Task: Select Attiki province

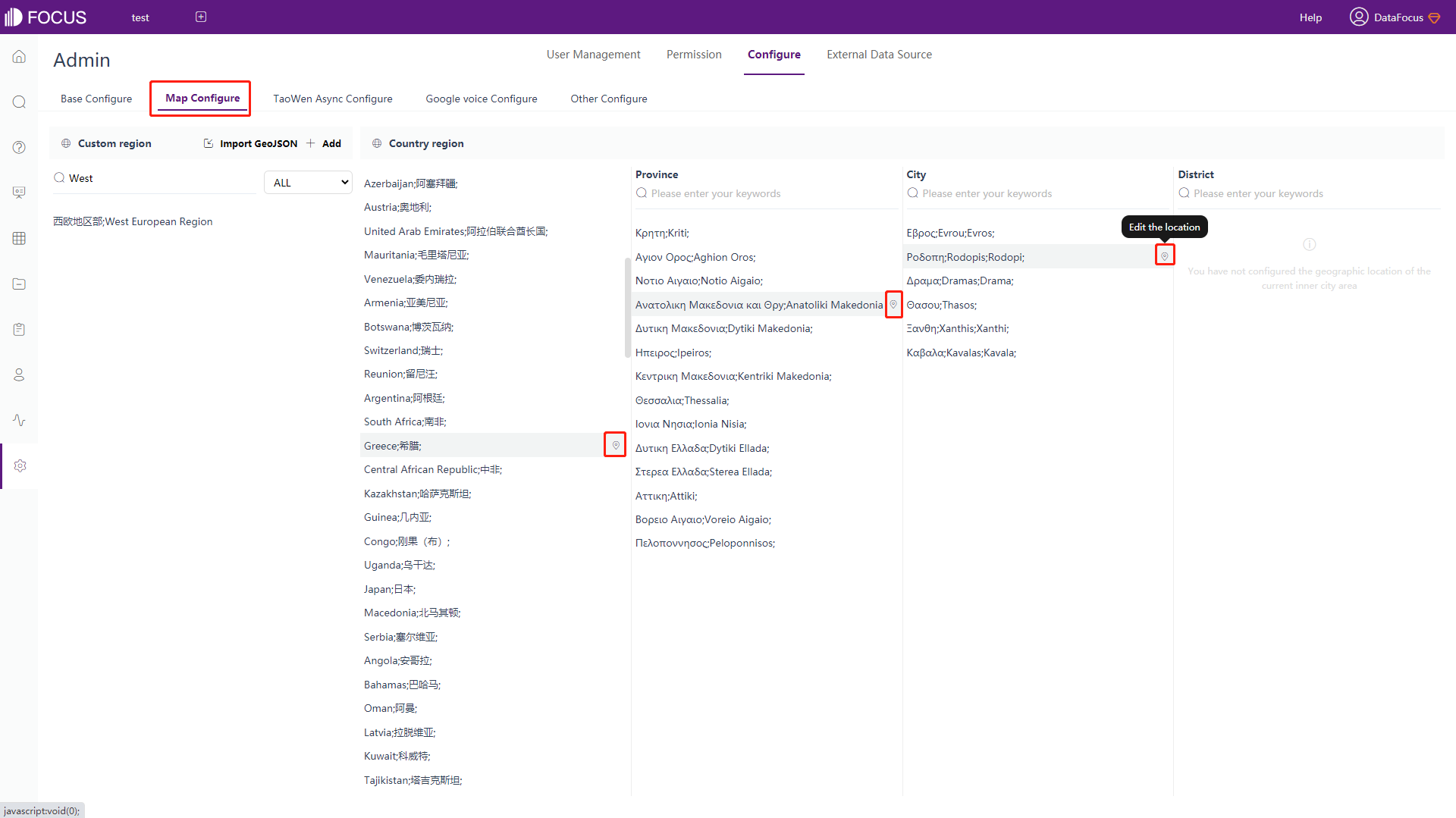Action: [x=666, y=496]
